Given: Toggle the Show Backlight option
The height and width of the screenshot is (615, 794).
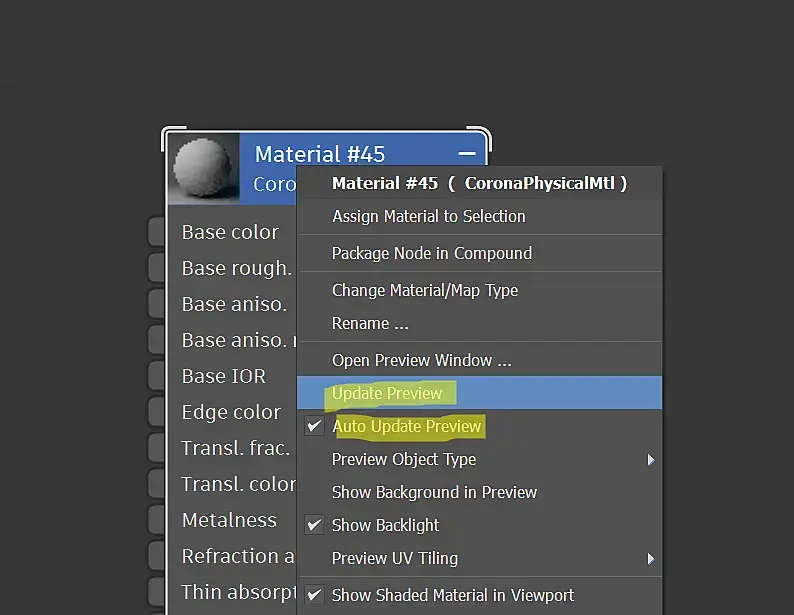Looking at the screenshot, I should (x=385, y=525).
